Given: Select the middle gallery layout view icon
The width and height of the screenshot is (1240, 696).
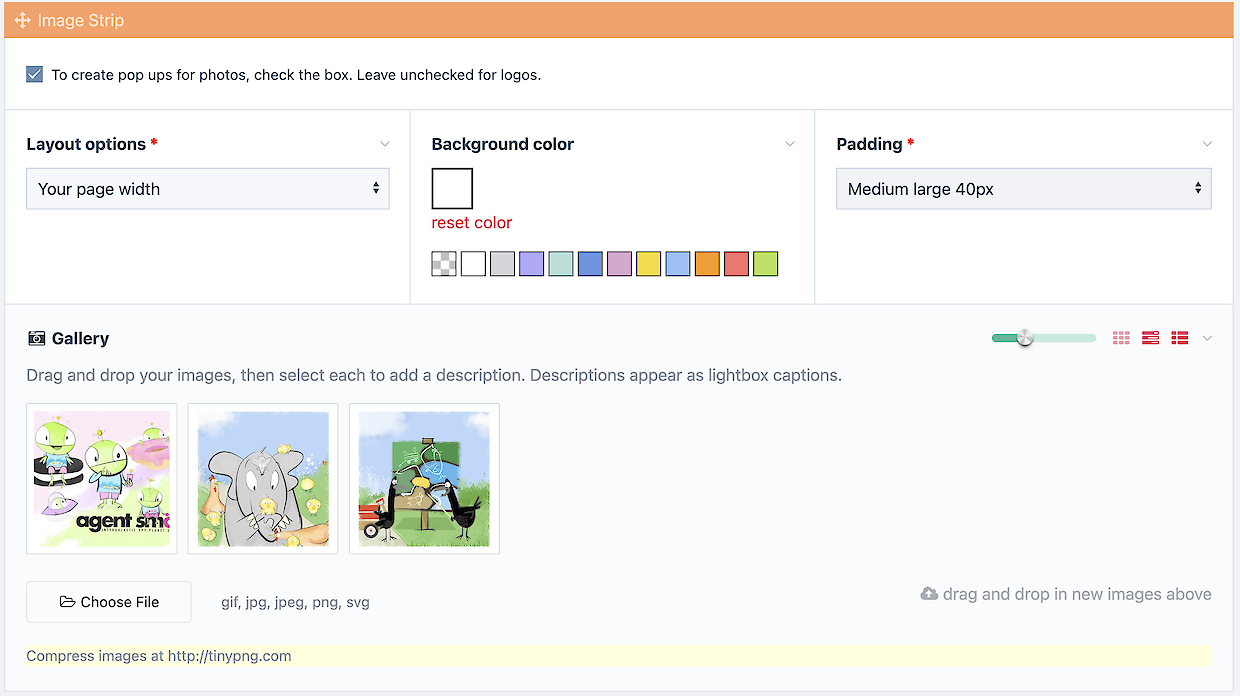Looking at the screenshot, I should [1150, 338].
